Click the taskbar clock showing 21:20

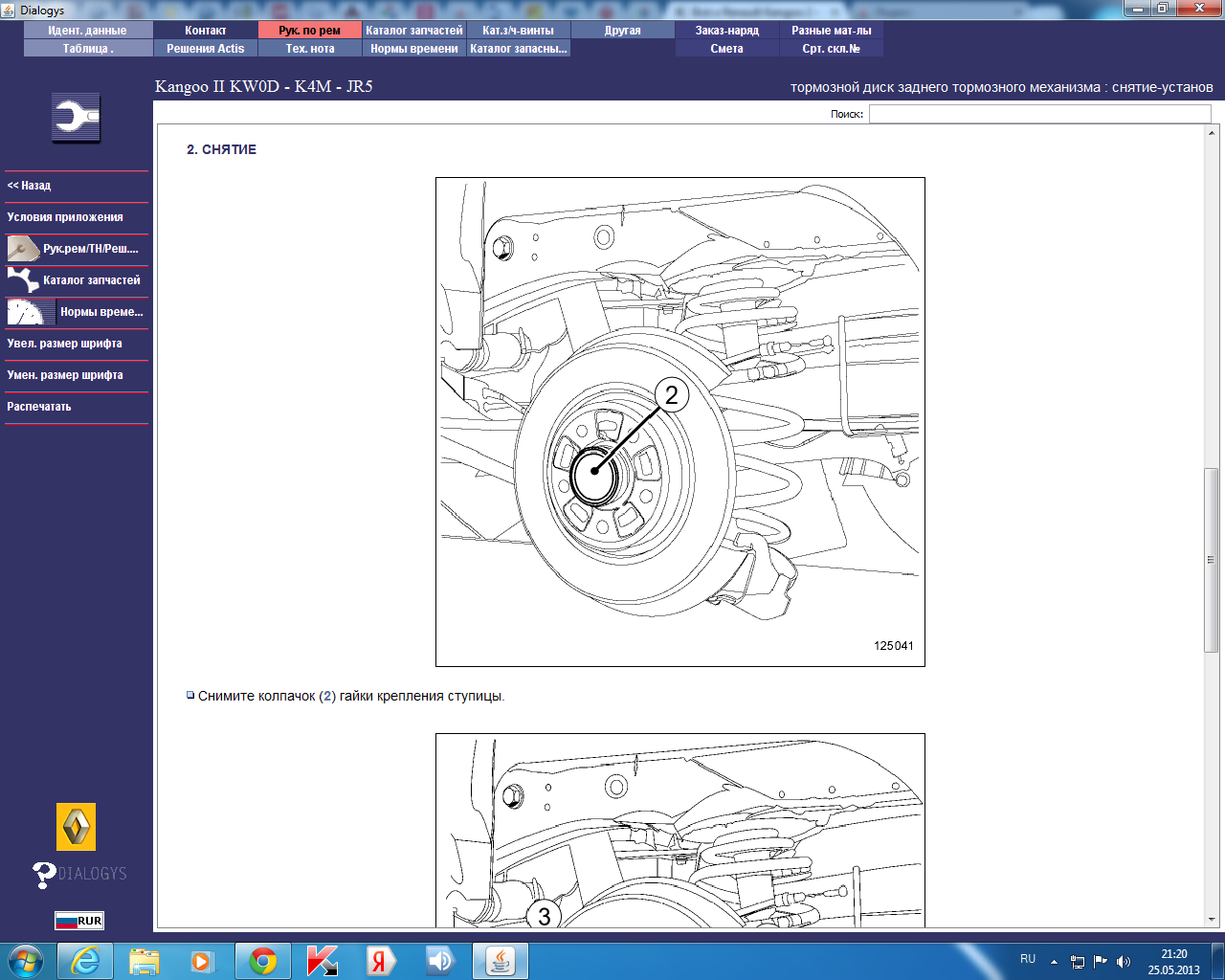click(x=1174, y=962)
